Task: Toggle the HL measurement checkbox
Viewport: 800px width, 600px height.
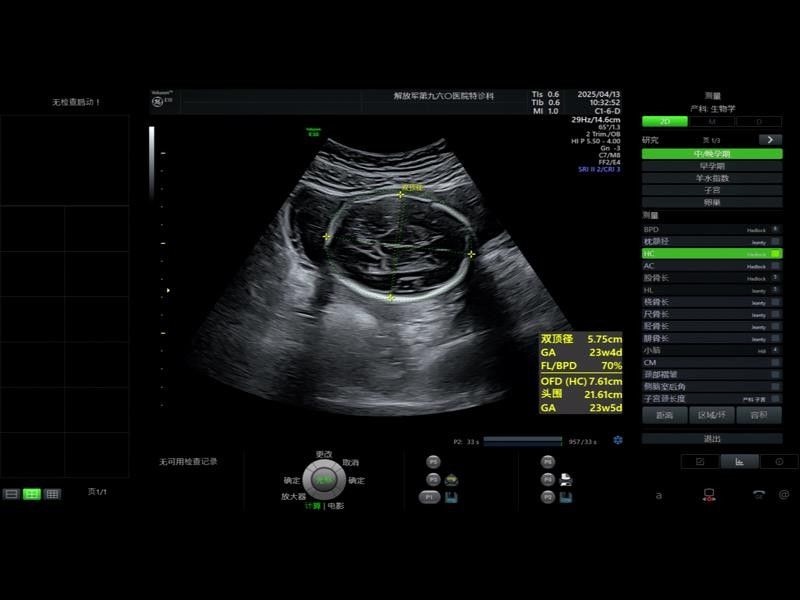Action: pyautogui.click(x=776, y=290)
